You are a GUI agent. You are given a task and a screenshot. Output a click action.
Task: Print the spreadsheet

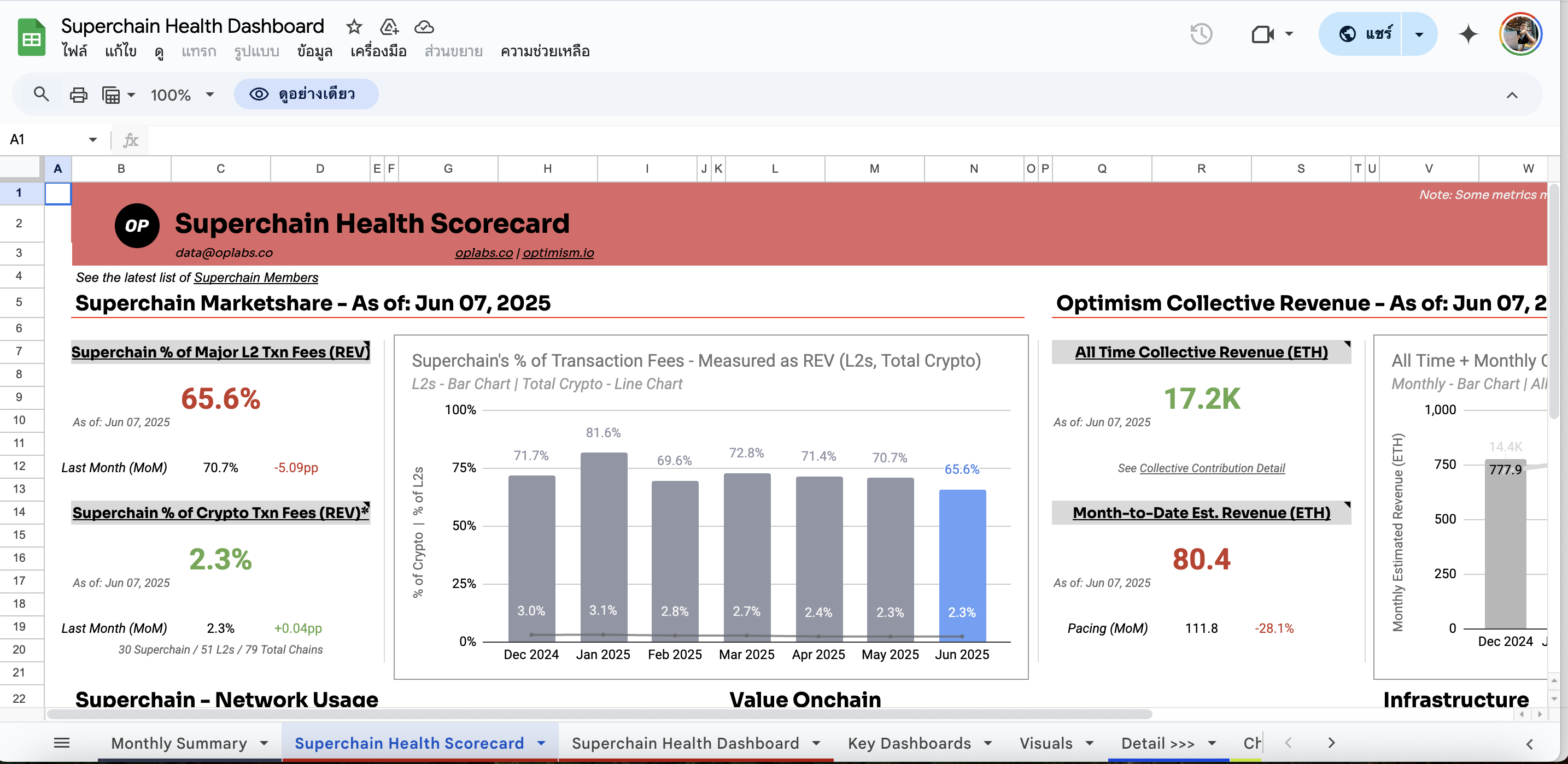79,95
